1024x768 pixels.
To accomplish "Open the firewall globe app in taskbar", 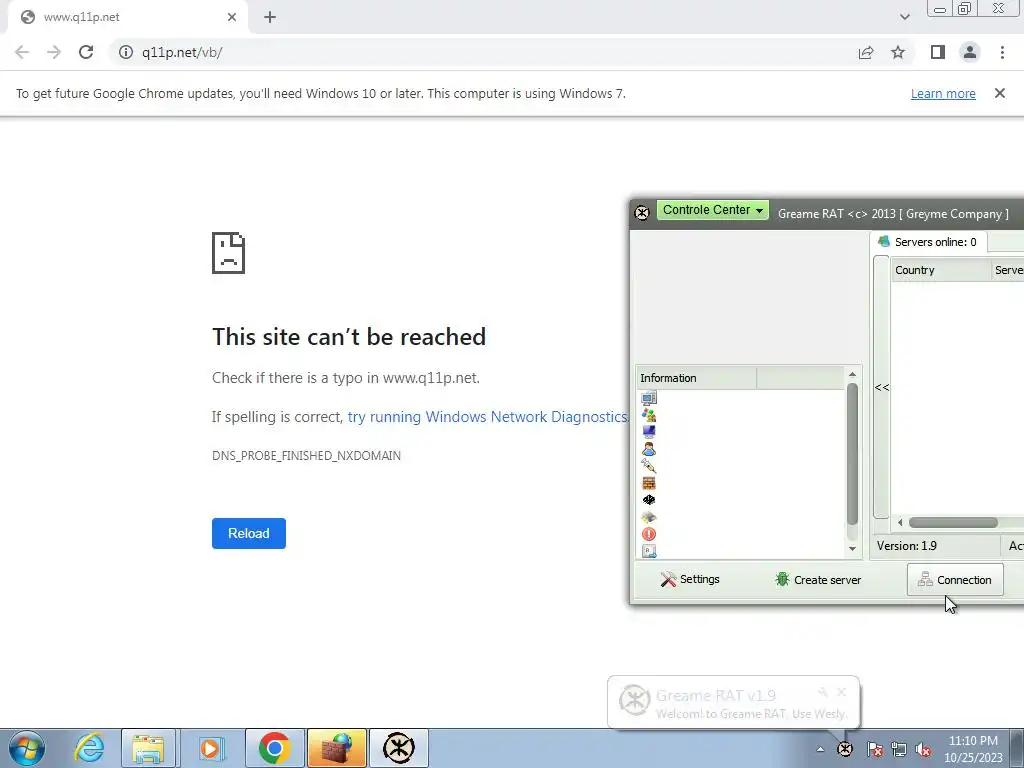I will tap(336, 748).
